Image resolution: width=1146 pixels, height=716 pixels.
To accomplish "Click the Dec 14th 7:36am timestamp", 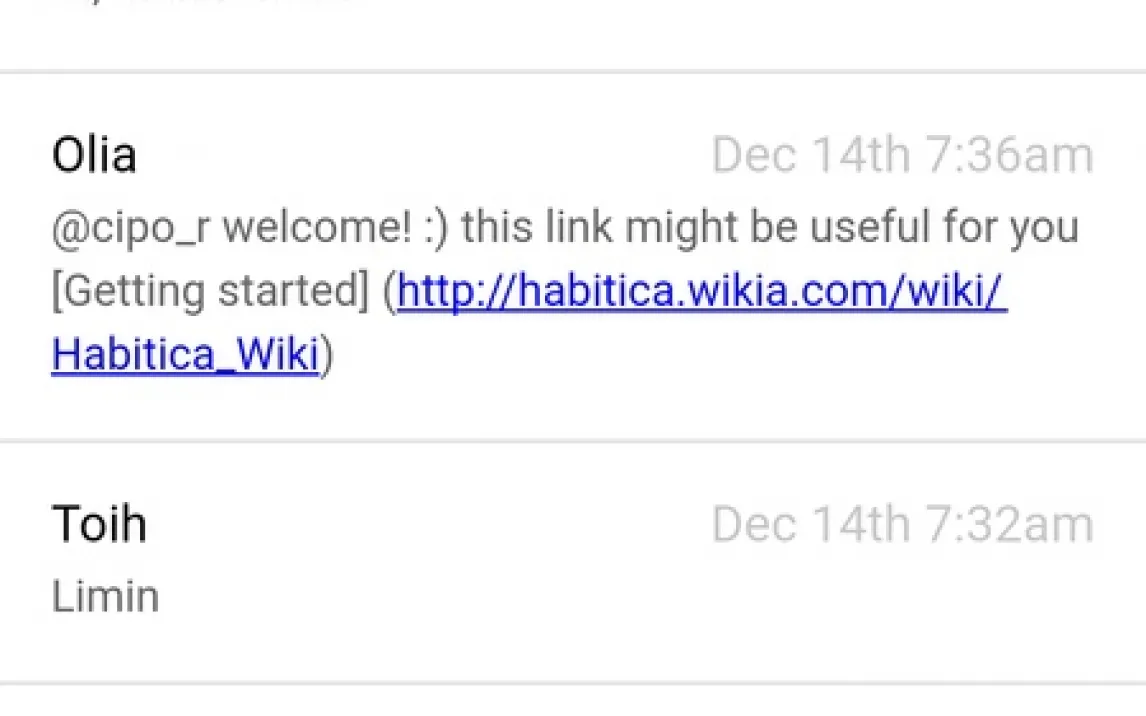I will (902, 156).
